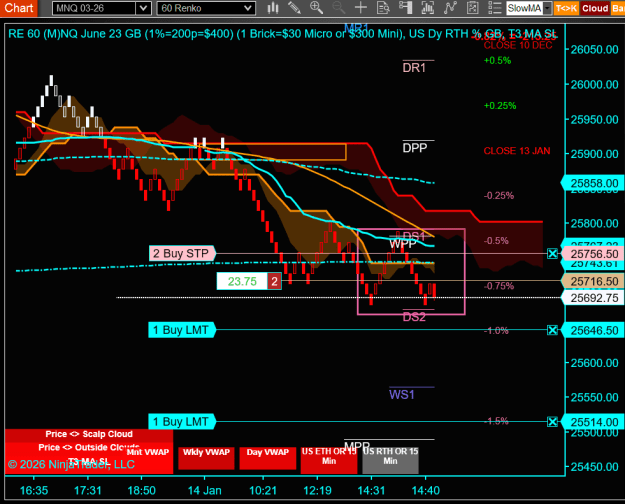Toggle the Wkly VWAP button

tap(206, 458)
